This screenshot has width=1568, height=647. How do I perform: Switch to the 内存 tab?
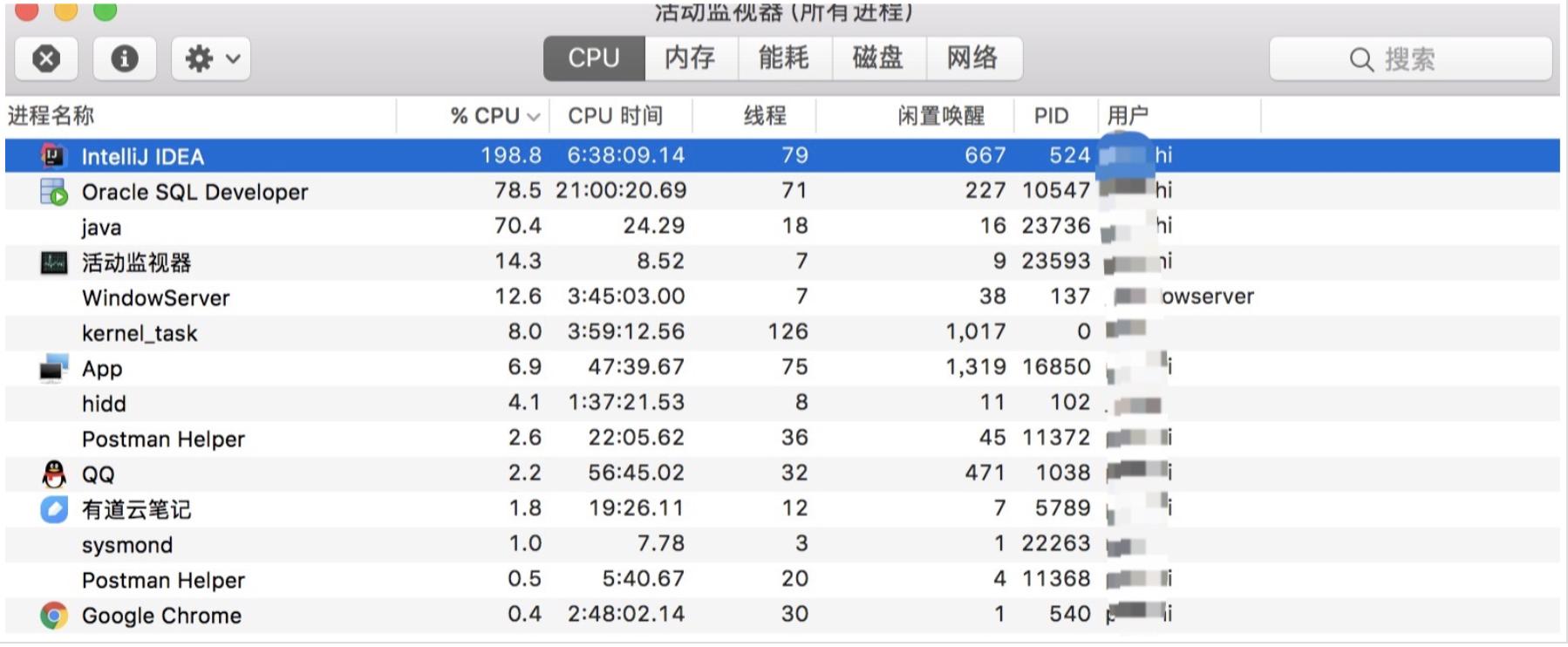tap(690, 58)
